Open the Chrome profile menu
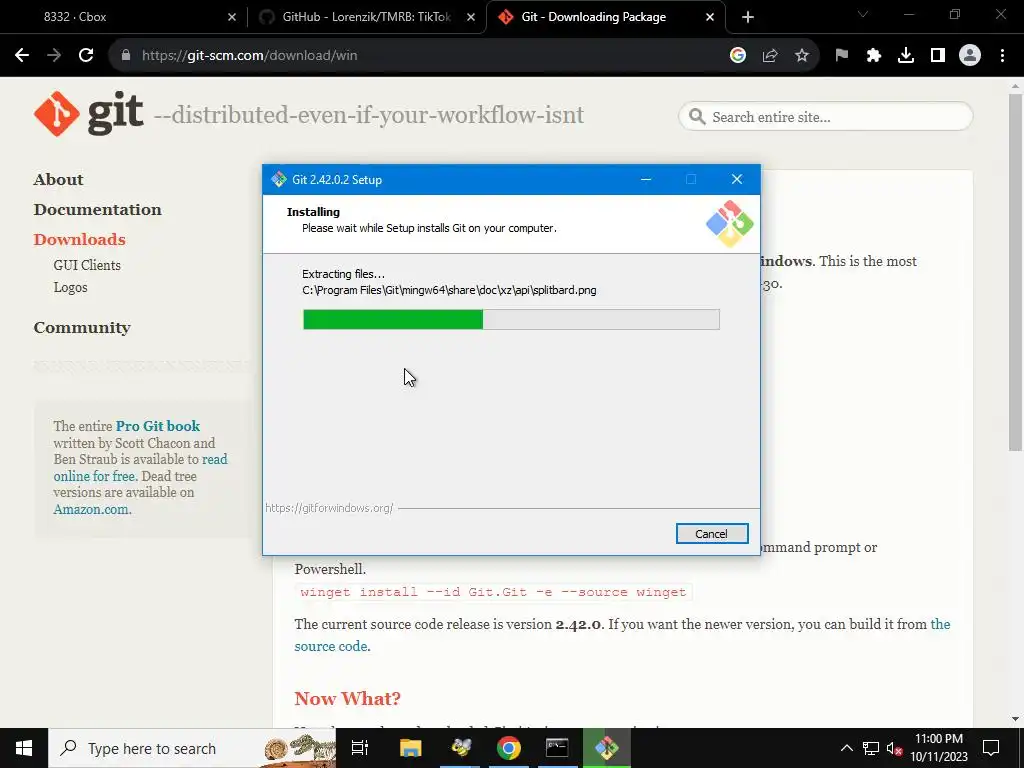 click(970, 56)
